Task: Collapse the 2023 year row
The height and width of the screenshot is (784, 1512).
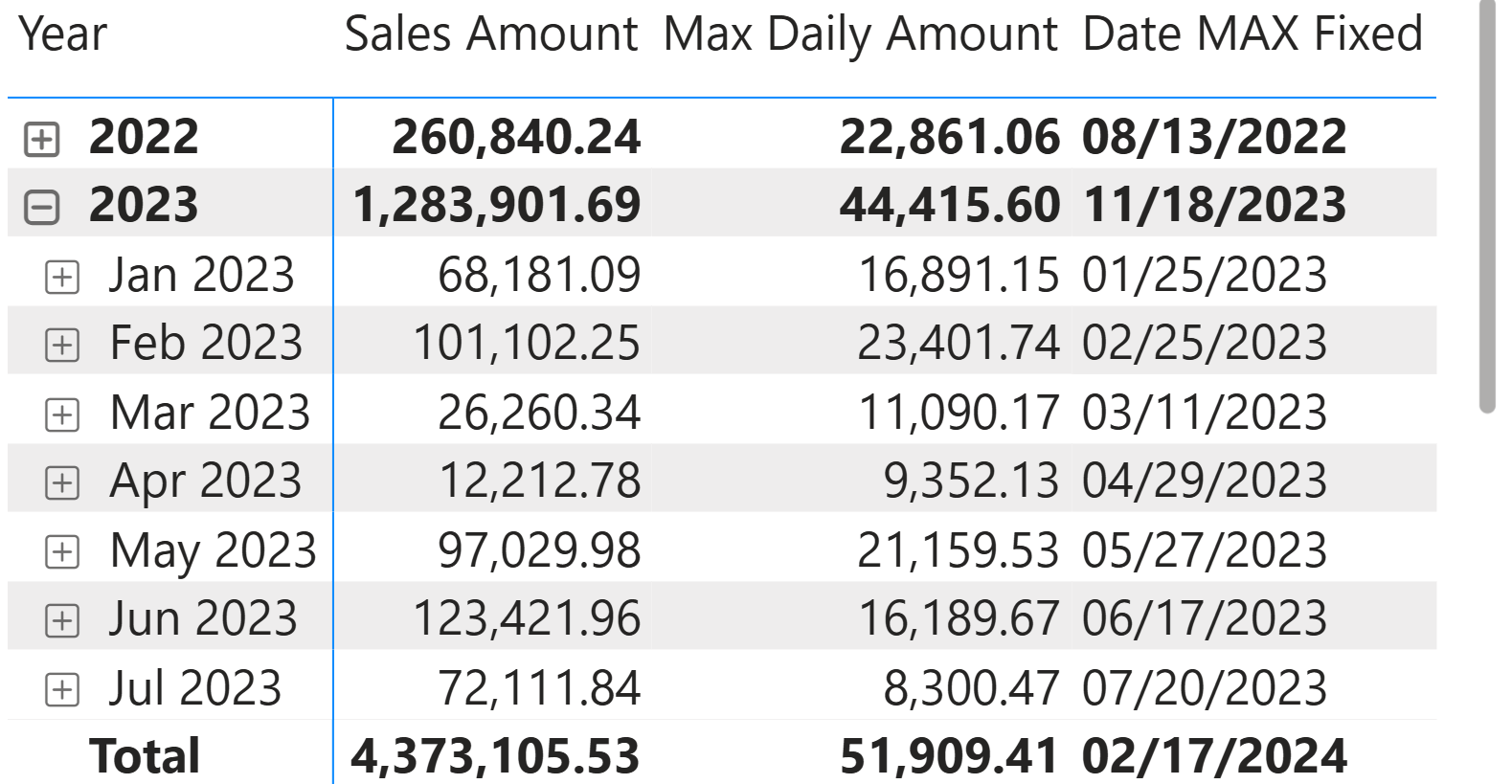Action: [x=41, y=207]
